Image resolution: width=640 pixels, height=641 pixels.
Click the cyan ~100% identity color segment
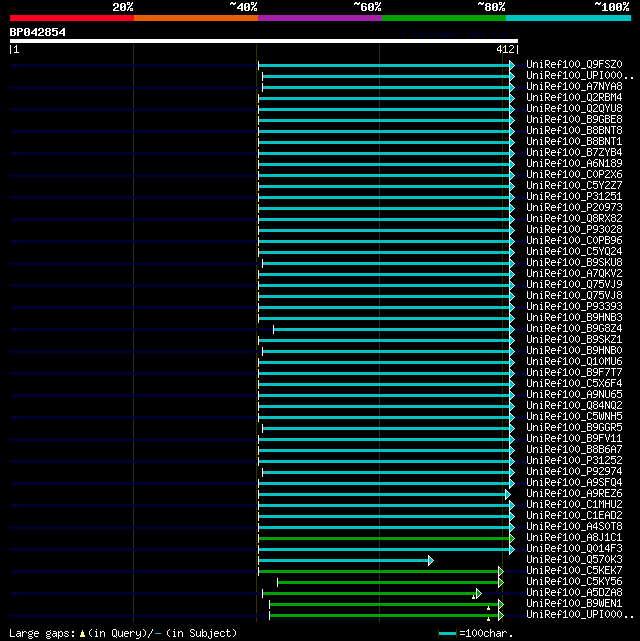(x=568, y=18)
